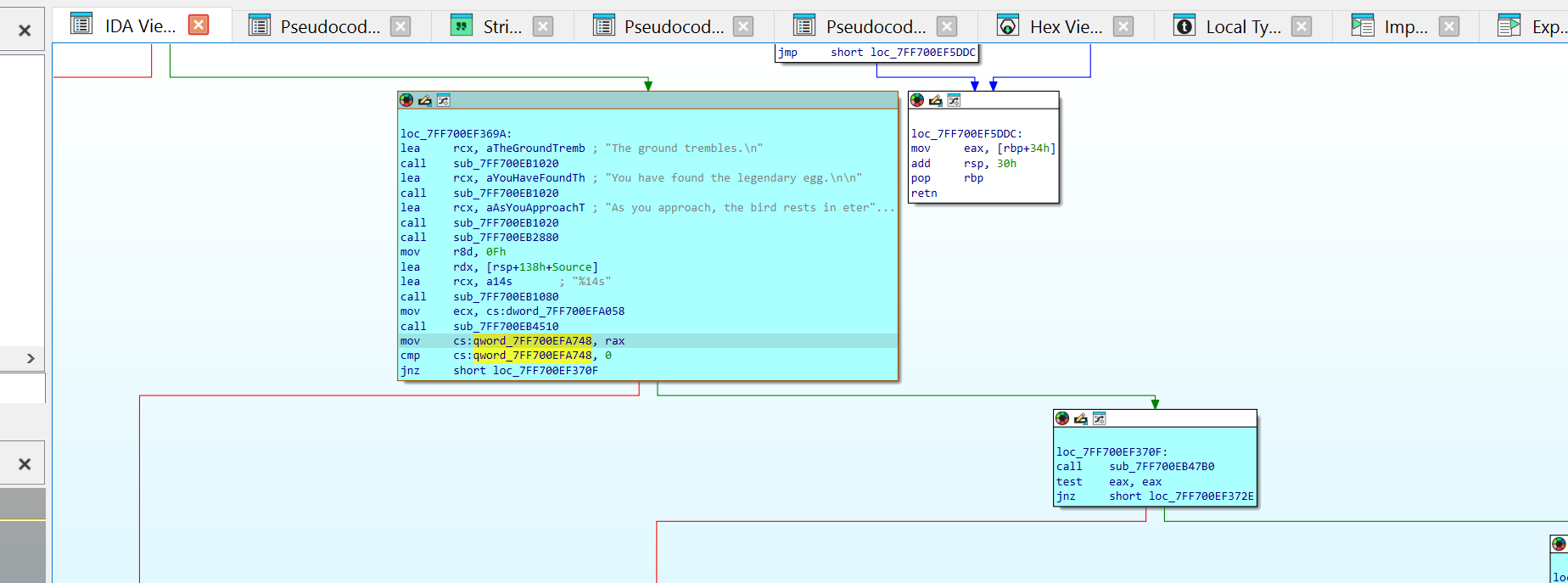Click pencil edit icon on loc_7FF700EF369A block
The image size is (1568, 583).
click(425, 100)
